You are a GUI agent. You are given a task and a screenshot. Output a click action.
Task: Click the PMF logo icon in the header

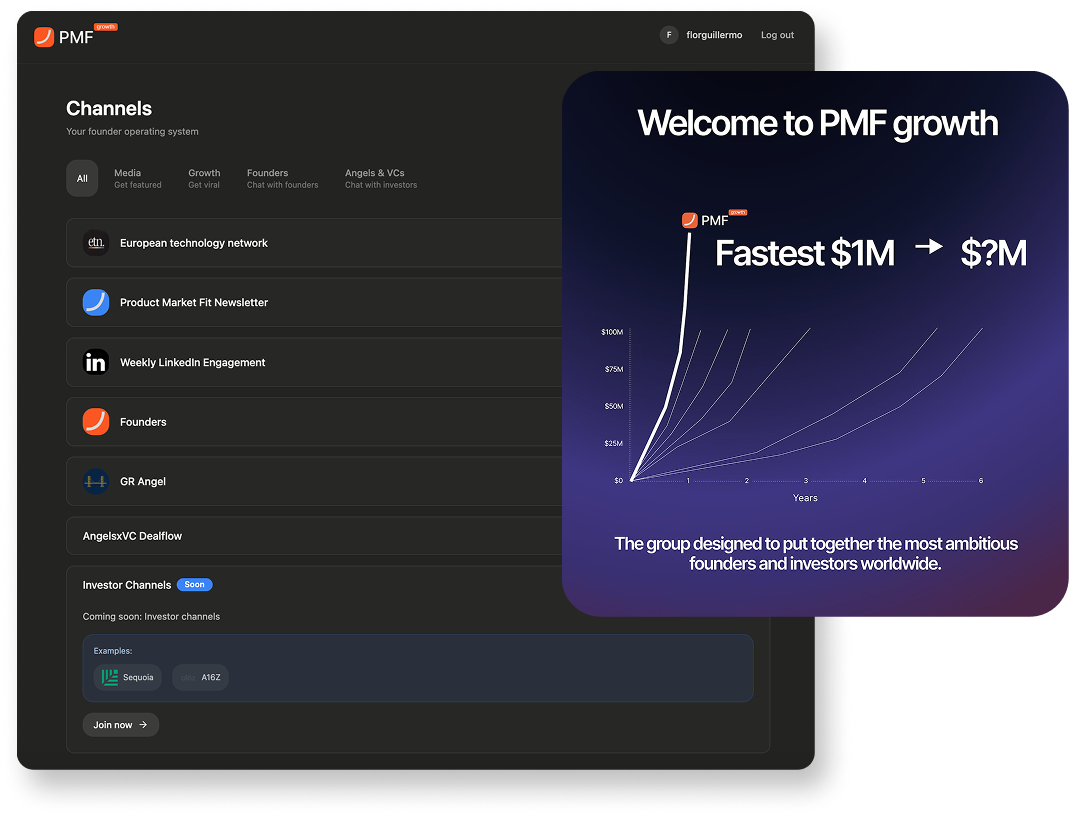click(44, 37)
